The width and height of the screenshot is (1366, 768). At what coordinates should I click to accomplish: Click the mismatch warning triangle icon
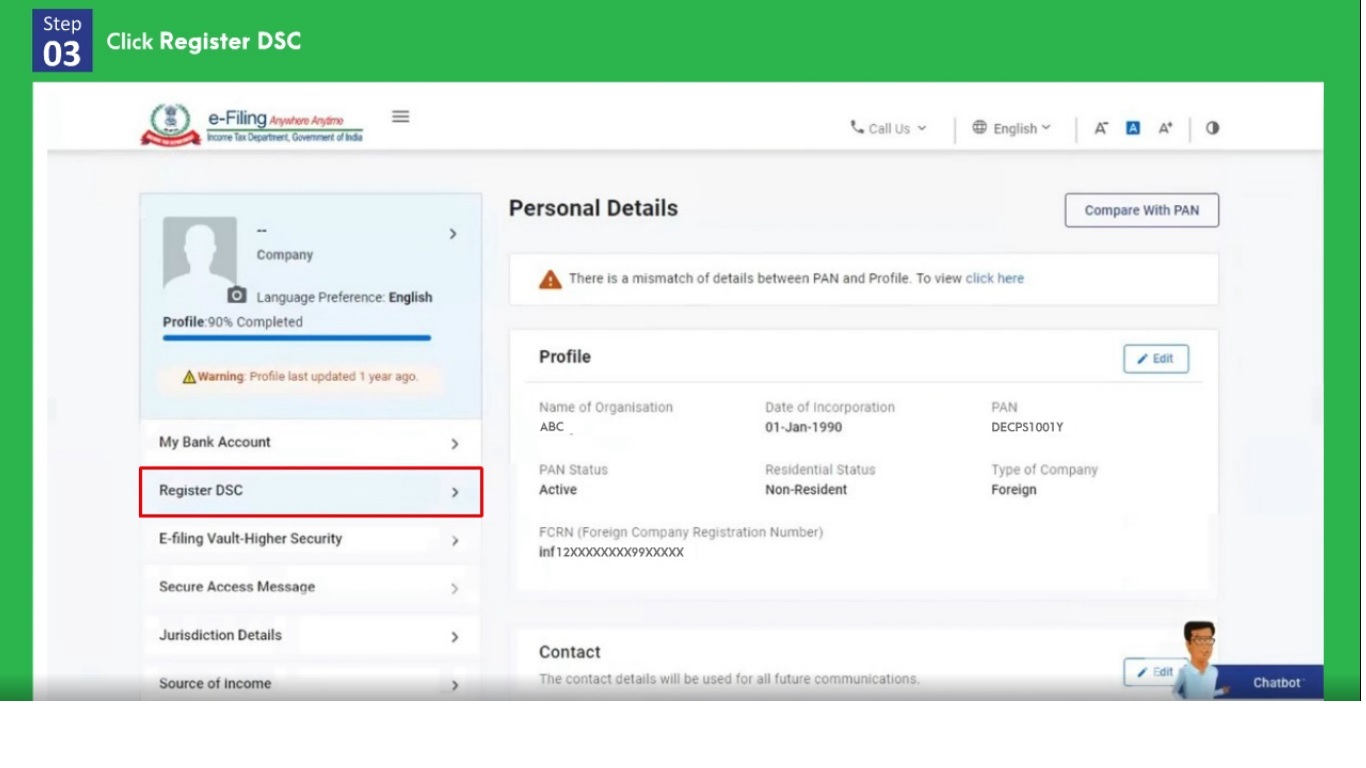coord(550,280)
